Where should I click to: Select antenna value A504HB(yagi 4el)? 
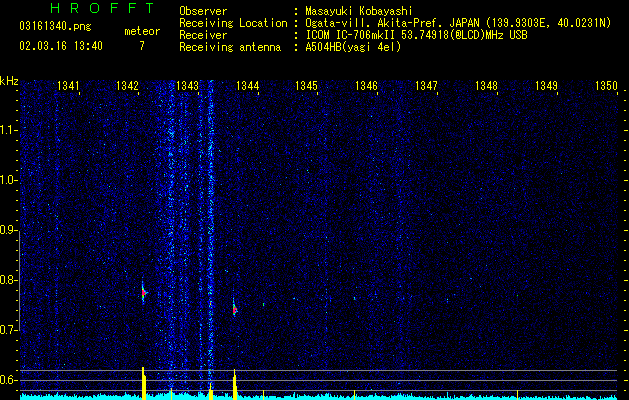coord(353,47)
